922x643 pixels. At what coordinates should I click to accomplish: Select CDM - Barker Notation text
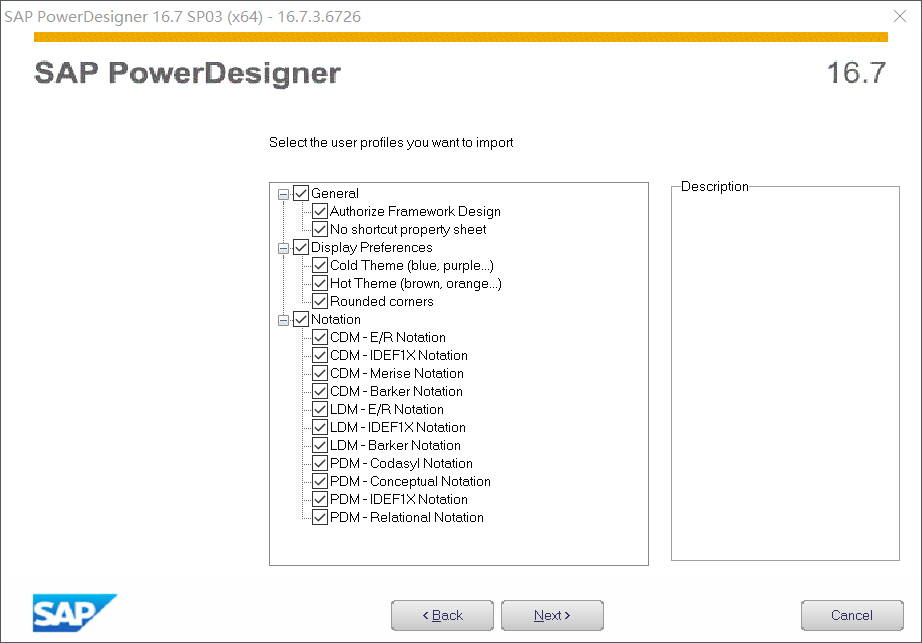coord(396,391)
